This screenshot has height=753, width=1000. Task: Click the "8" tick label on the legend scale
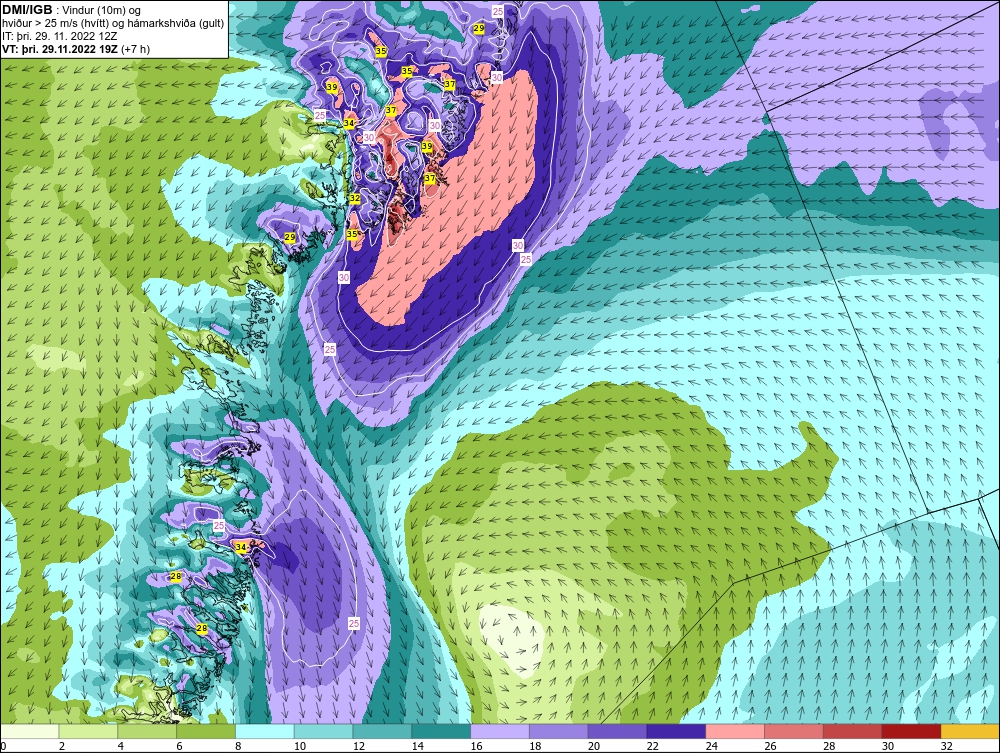point(238,746)
